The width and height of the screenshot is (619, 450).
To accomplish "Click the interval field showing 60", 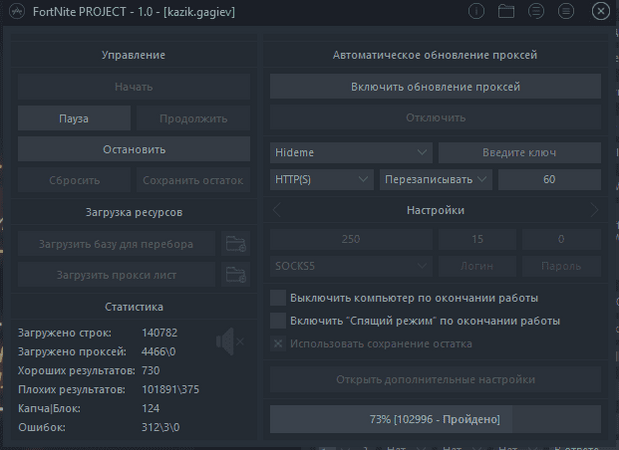I will coord(550,180).
